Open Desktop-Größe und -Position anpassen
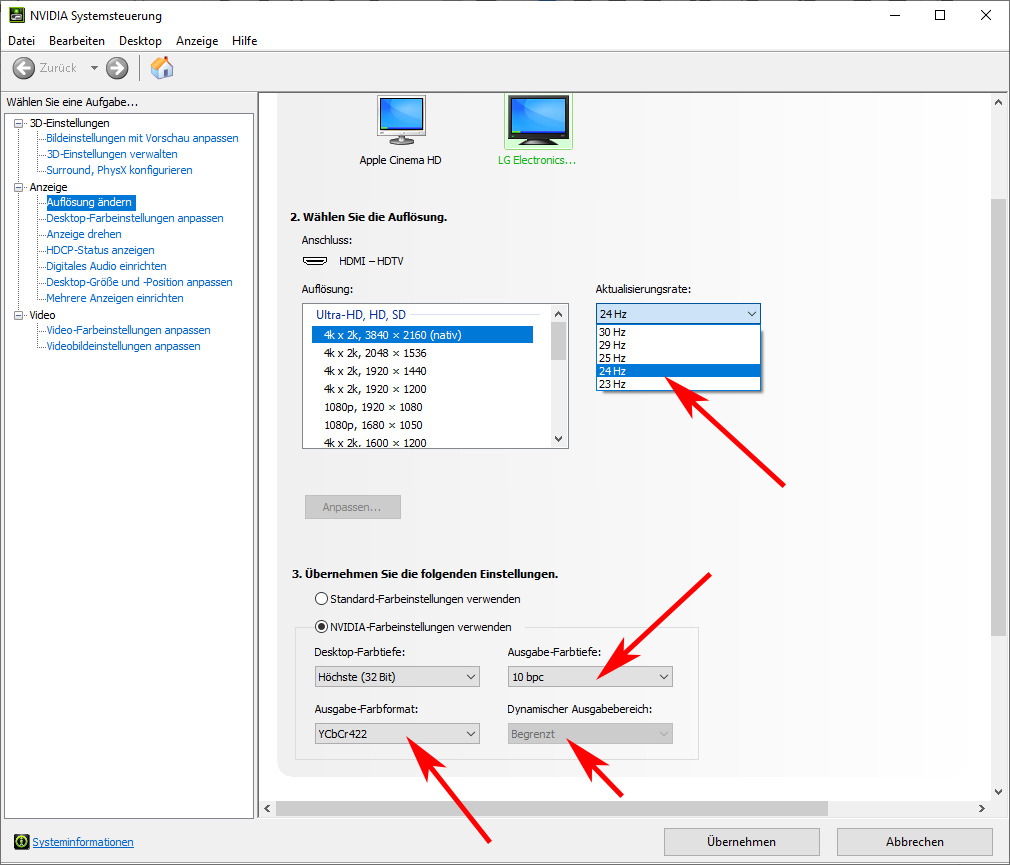This screenshot has width=1010, height=865. pyautogui.click(x=139, y=282)
